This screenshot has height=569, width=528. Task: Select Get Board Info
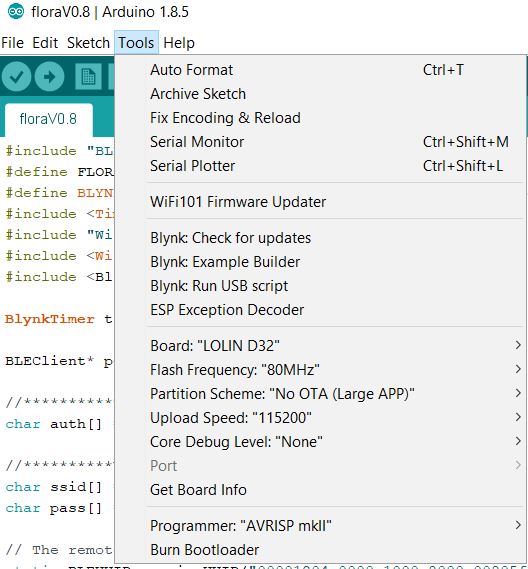point(320,490)
